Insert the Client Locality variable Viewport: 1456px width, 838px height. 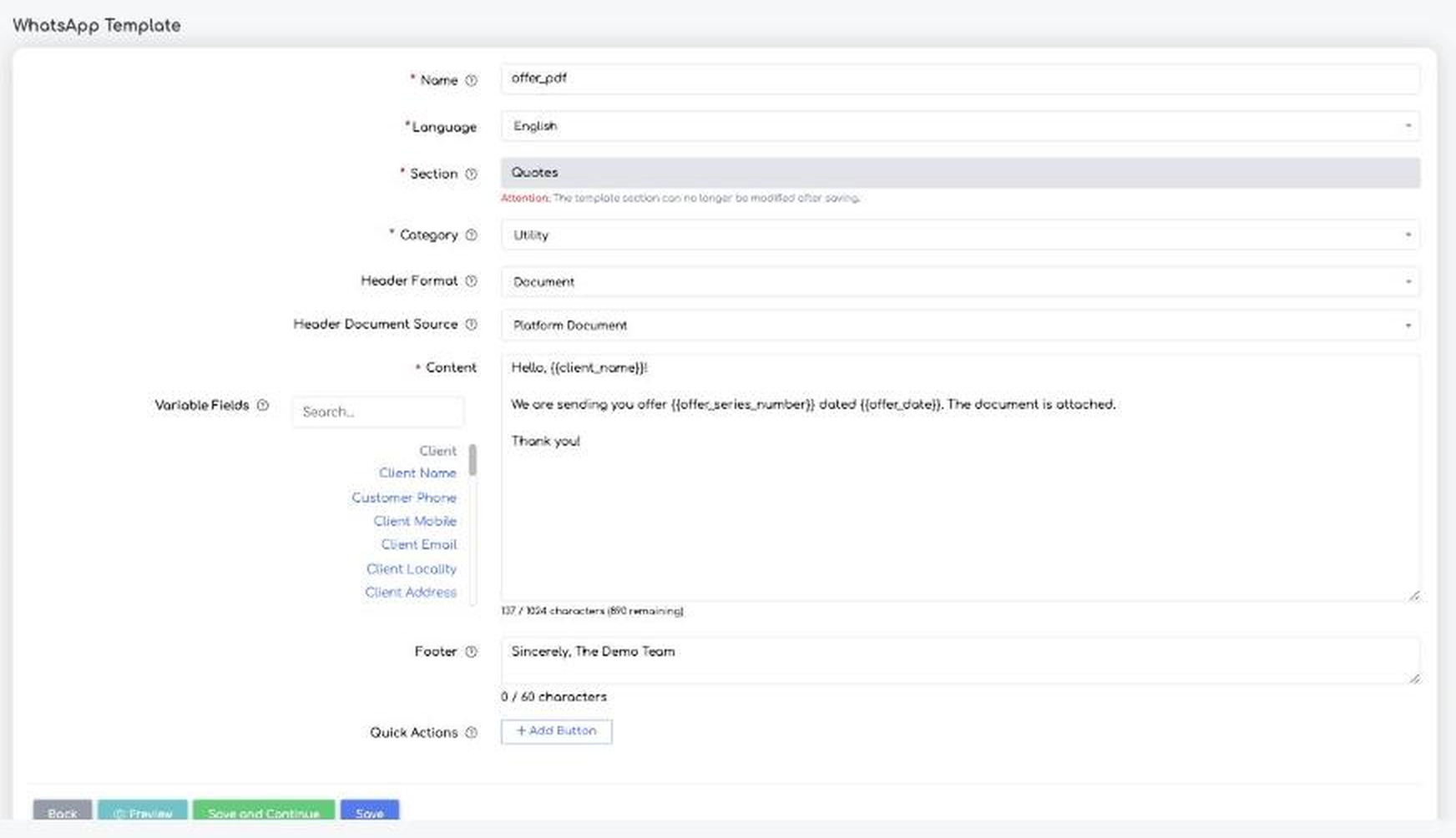tap(412, 568)
